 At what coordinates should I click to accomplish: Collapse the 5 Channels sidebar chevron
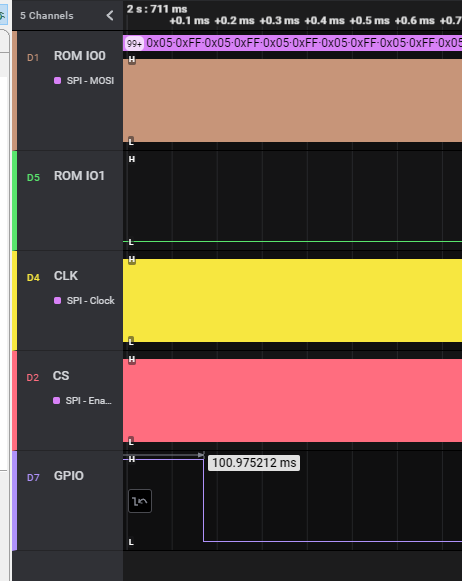click(x=110, y=16)
